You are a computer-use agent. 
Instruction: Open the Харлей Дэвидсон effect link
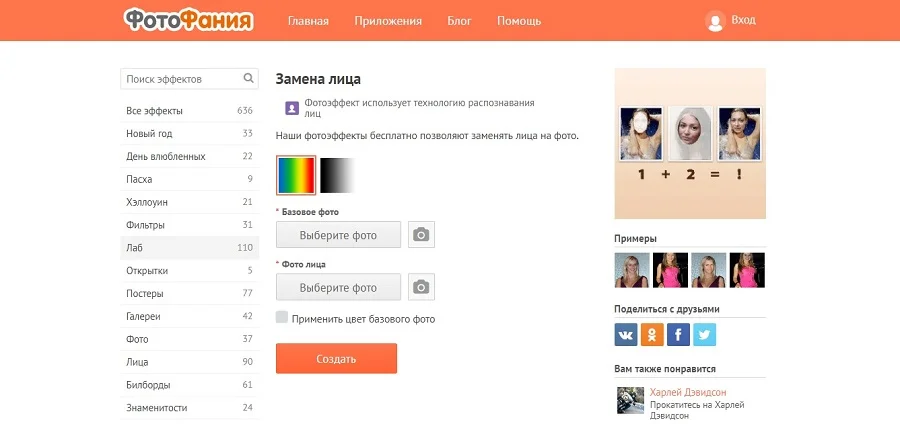688,392
